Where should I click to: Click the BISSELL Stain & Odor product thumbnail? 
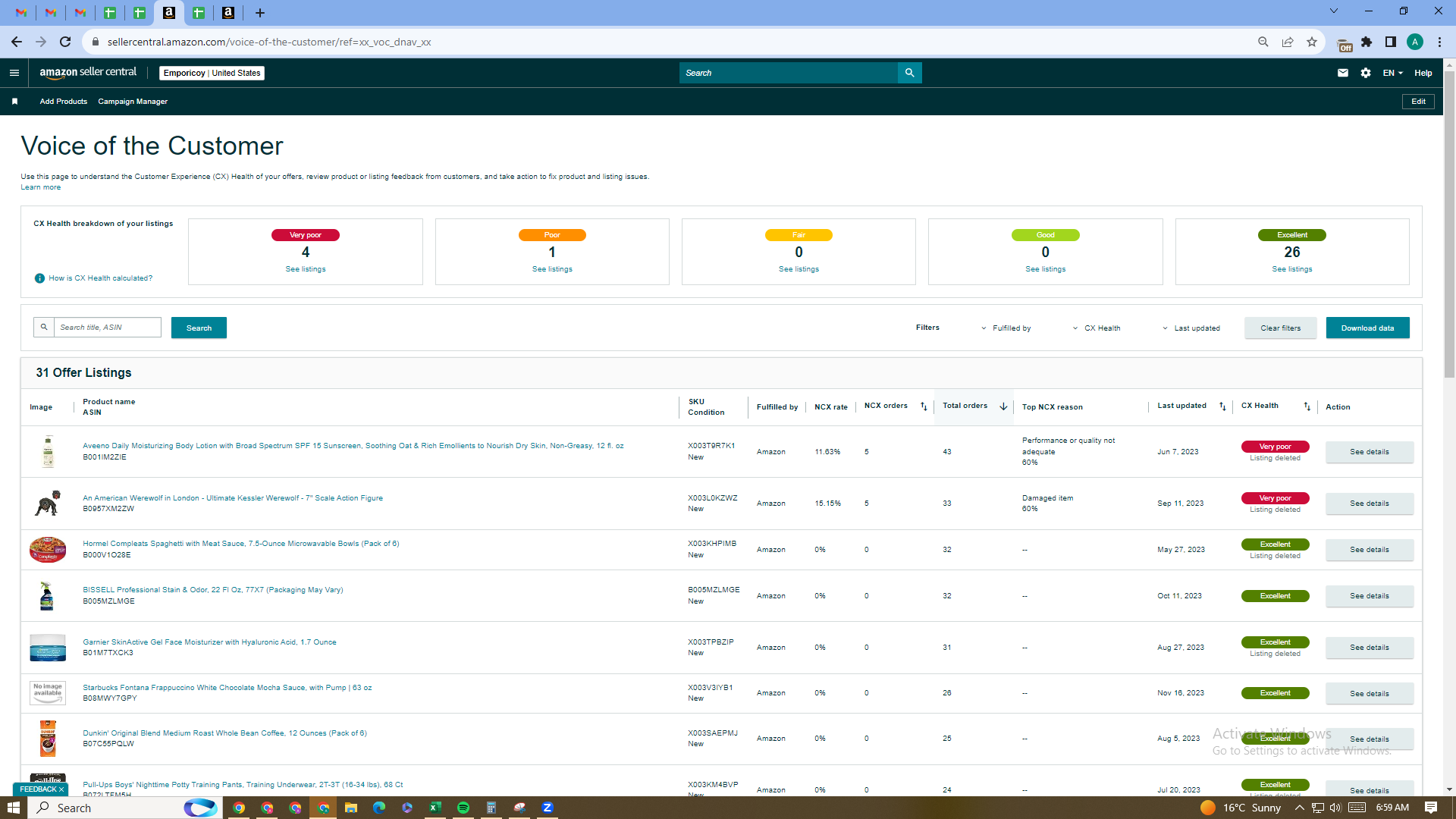(x=47, y=596)
